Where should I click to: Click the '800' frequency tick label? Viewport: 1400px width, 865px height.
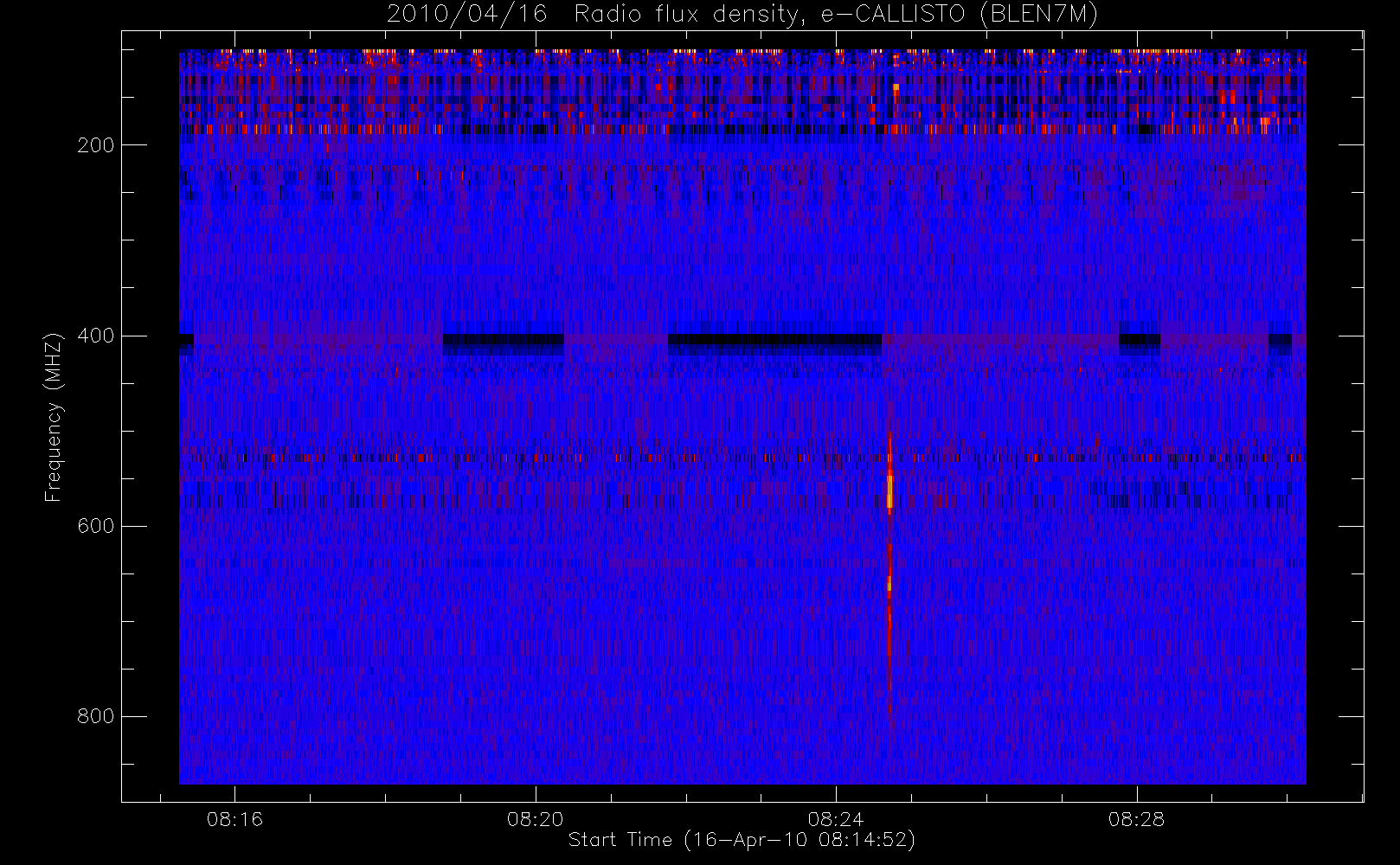point(96,716)
